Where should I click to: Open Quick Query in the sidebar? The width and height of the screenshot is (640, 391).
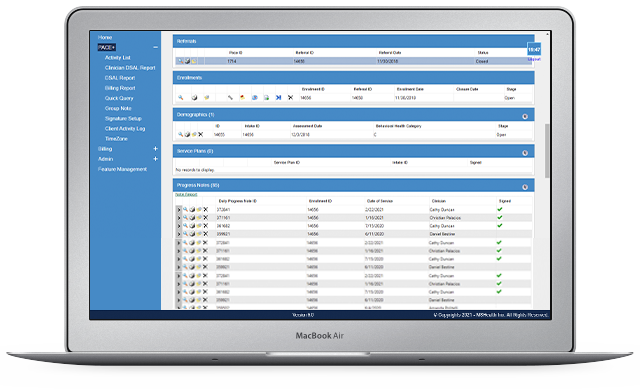(x=119, y=98)
